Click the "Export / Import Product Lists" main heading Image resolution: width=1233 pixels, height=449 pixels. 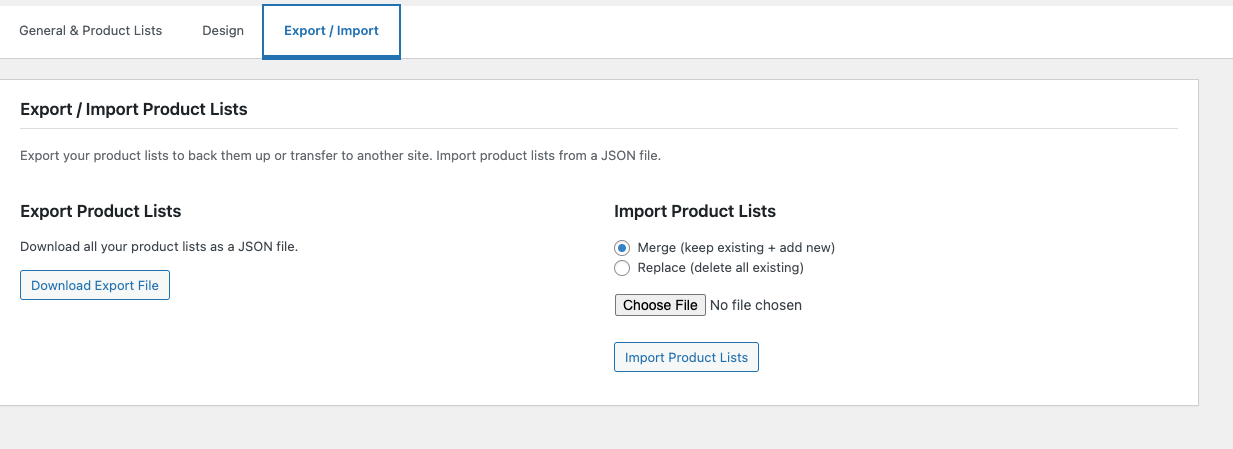[134, 109]
